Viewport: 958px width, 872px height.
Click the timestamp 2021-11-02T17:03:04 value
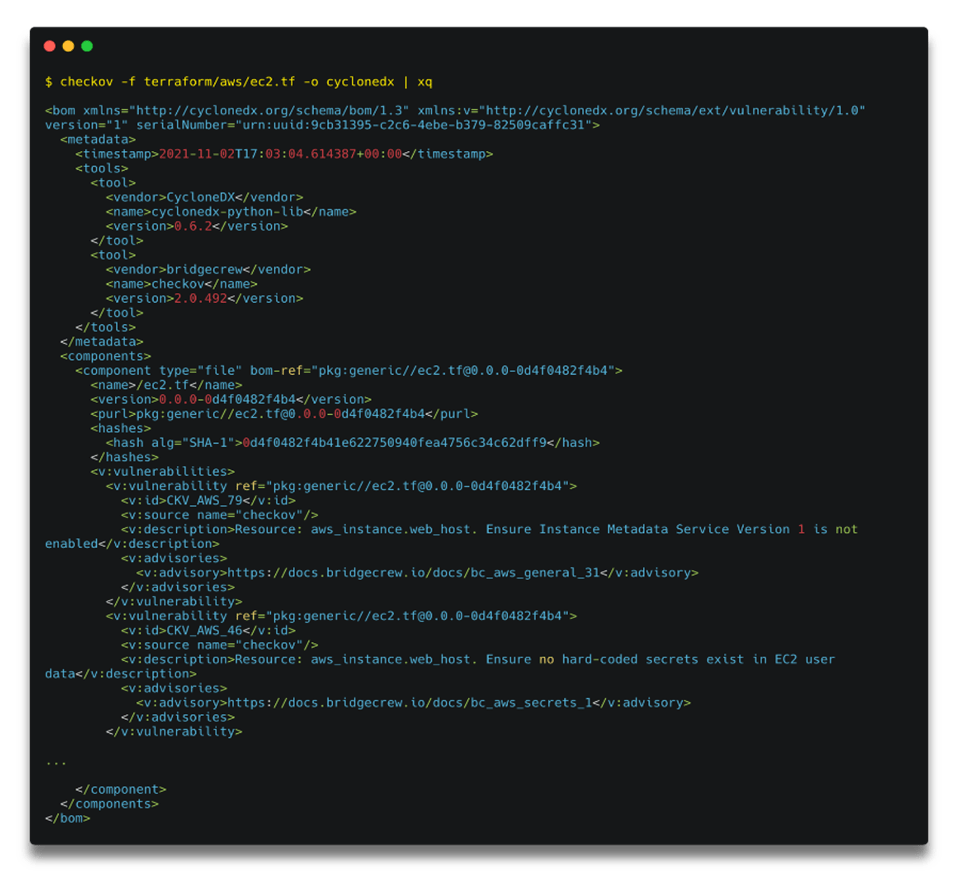coord(280,154)
